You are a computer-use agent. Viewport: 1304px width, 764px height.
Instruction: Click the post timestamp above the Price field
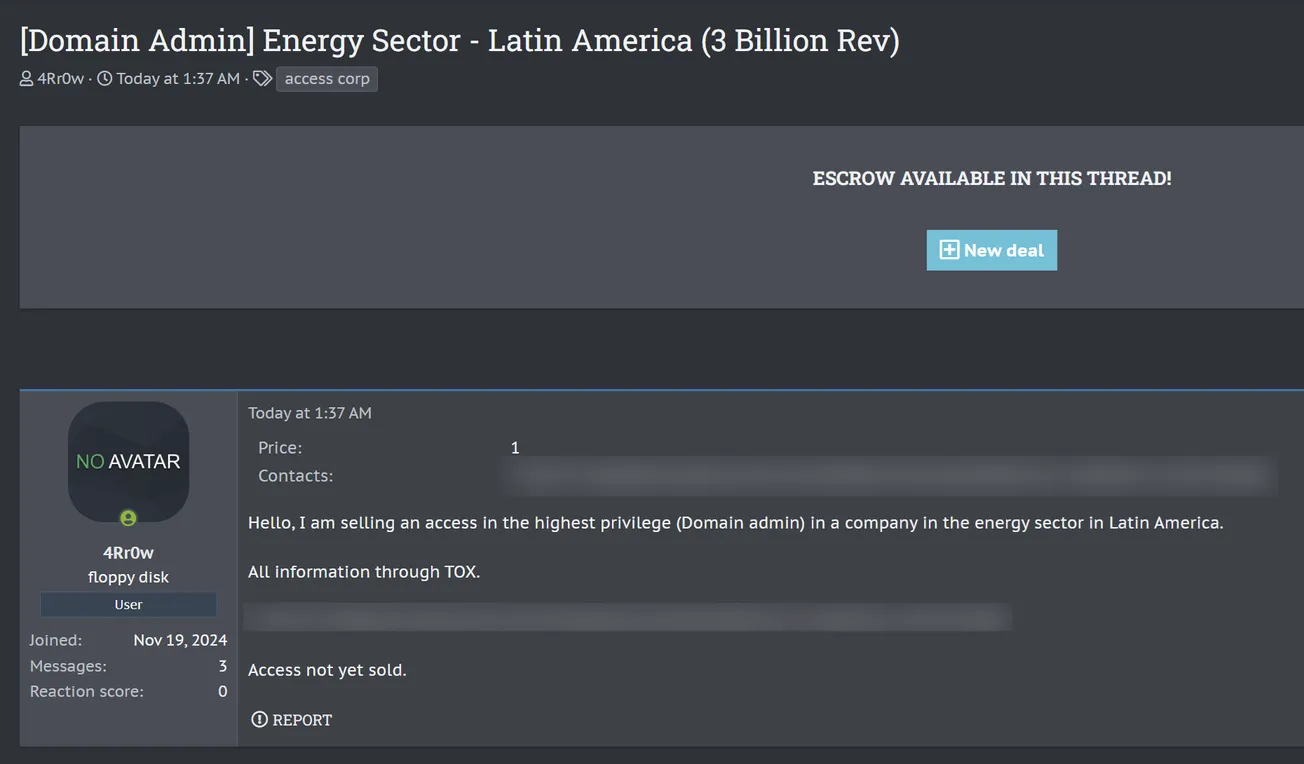(310, 413)
